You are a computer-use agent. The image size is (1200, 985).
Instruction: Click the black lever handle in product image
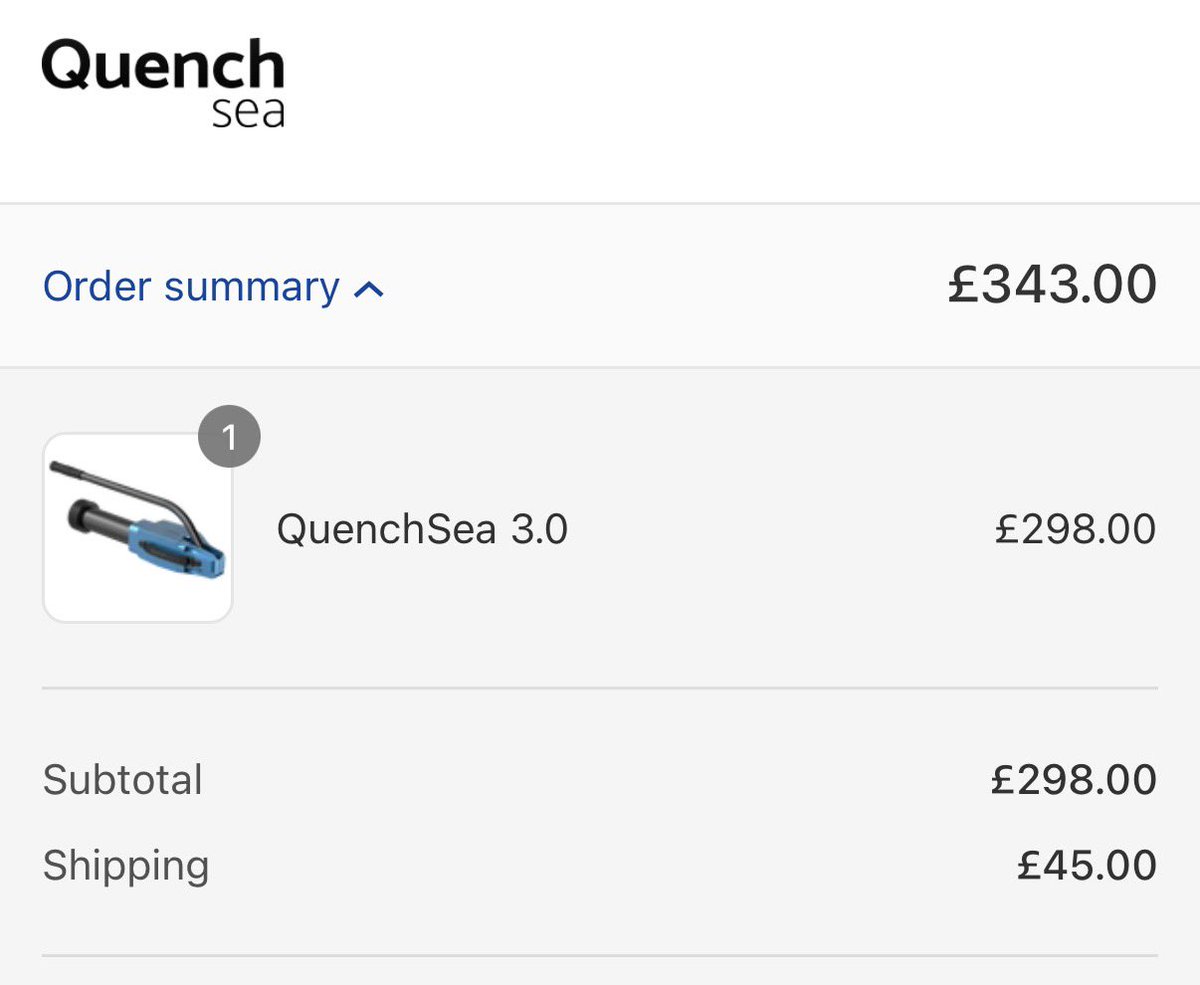tap(120, 482)
